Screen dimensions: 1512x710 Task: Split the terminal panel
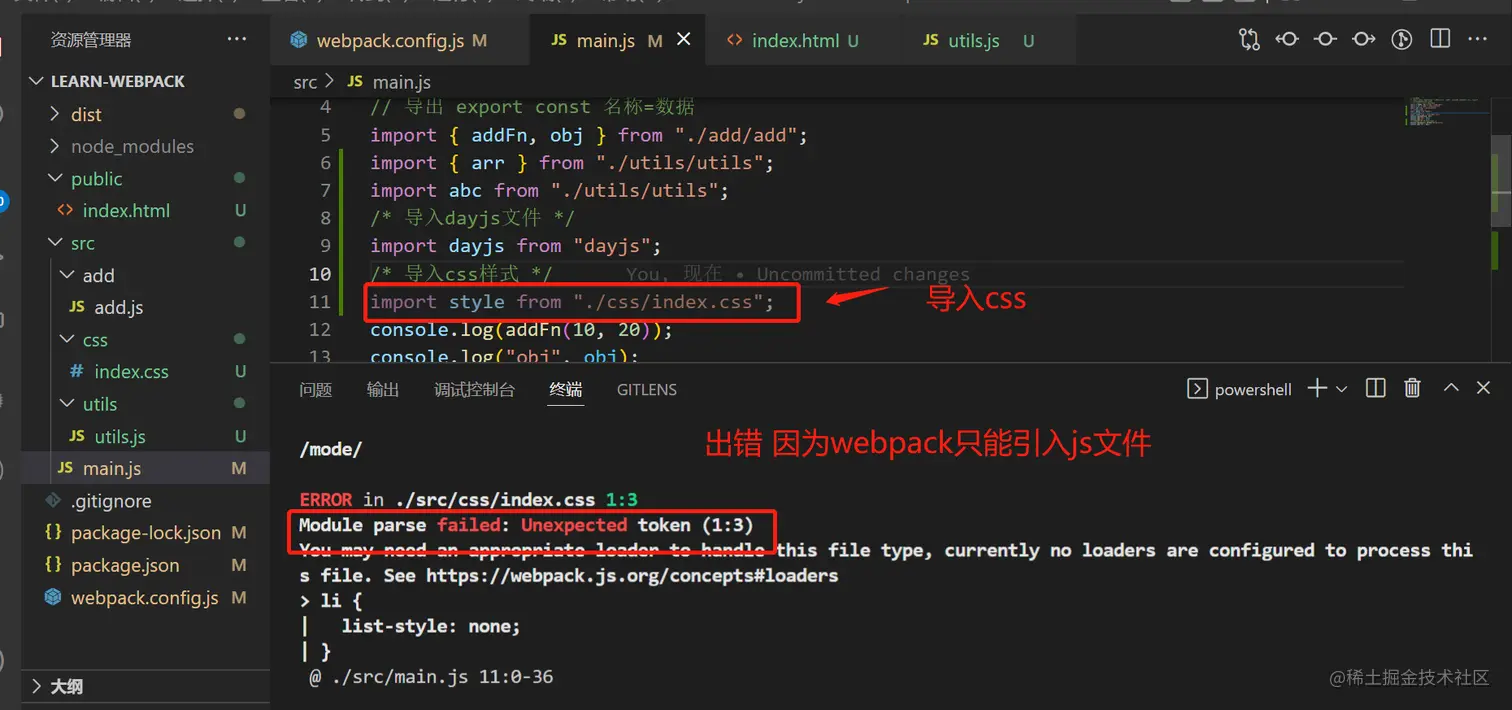1376,388
